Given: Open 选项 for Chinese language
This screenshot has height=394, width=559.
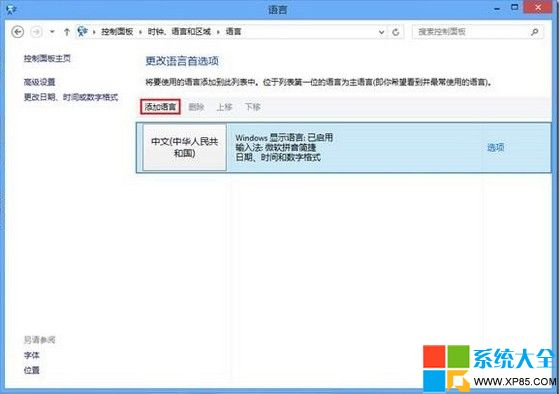Looking at the screenshot, I should click(x=496, y=147).
